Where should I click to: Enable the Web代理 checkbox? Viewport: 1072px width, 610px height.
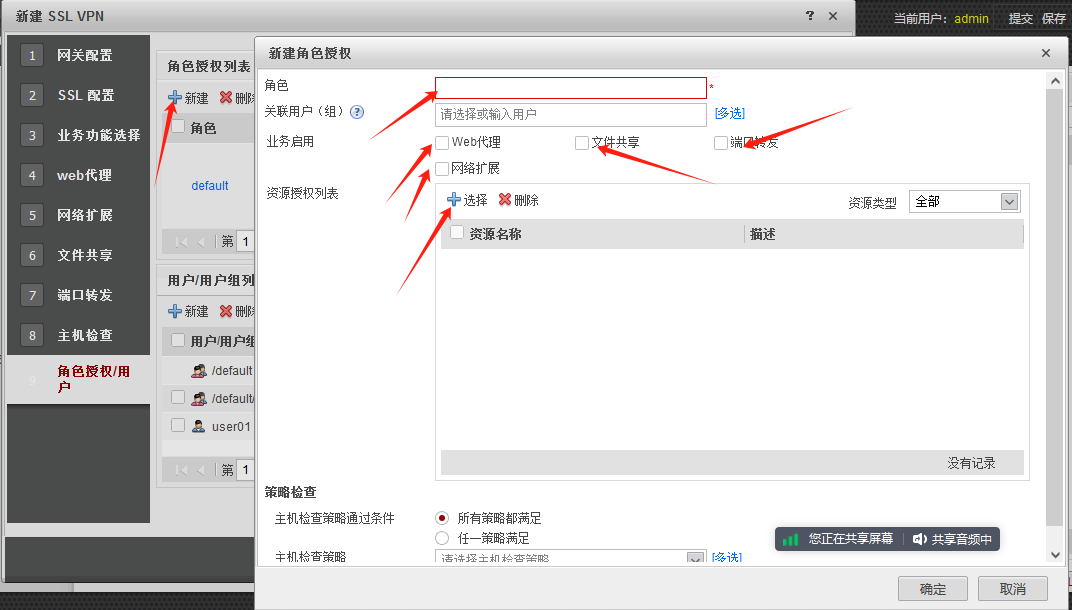coord(442,142)
